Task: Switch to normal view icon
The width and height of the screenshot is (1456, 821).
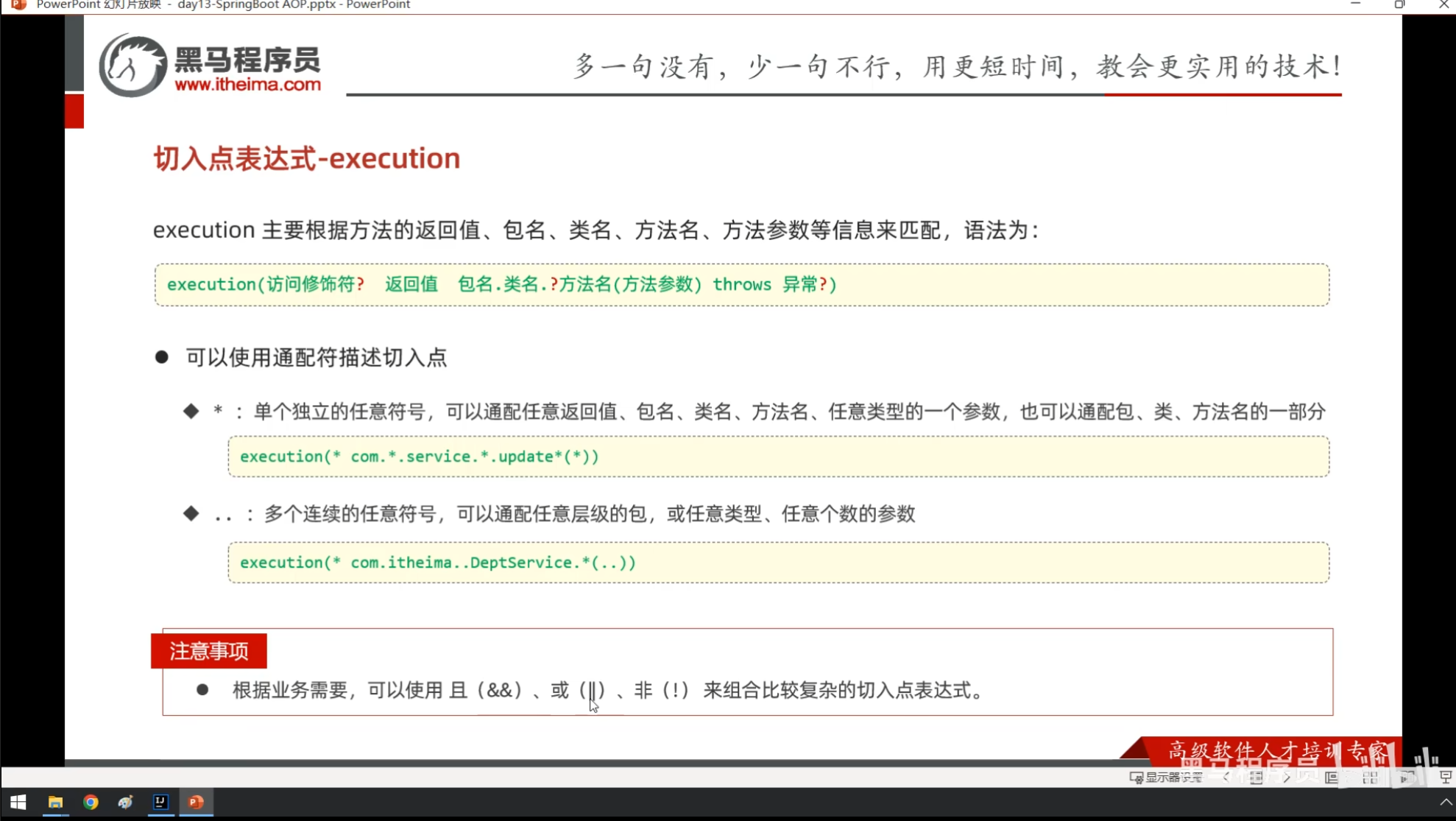Action: [1332, 777]
